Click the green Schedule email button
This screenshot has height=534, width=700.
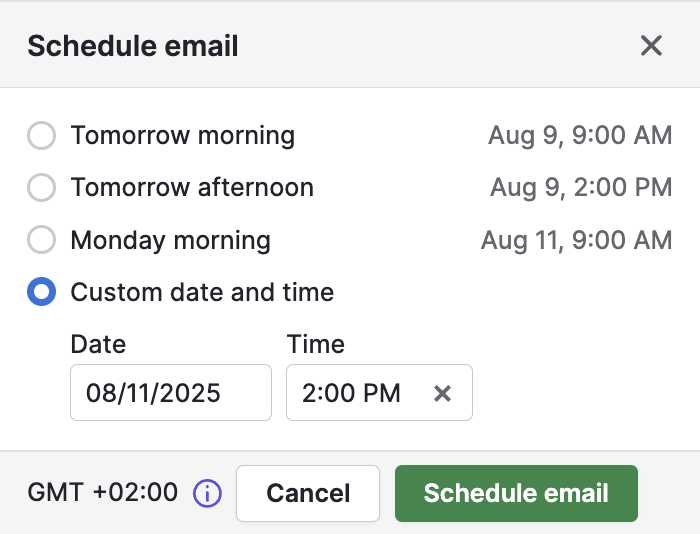517,493
